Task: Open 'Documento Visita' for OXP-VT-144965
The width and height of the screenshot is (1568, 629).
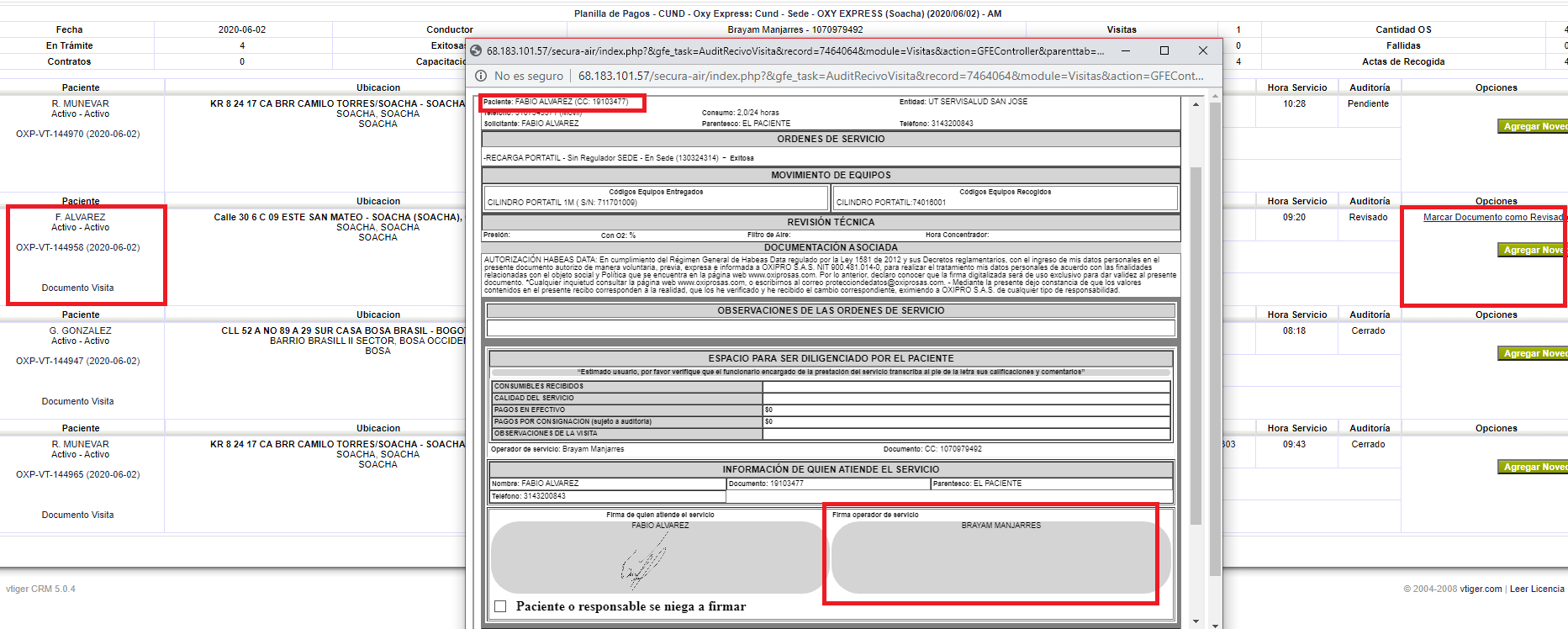Action: tap(78, 515)
